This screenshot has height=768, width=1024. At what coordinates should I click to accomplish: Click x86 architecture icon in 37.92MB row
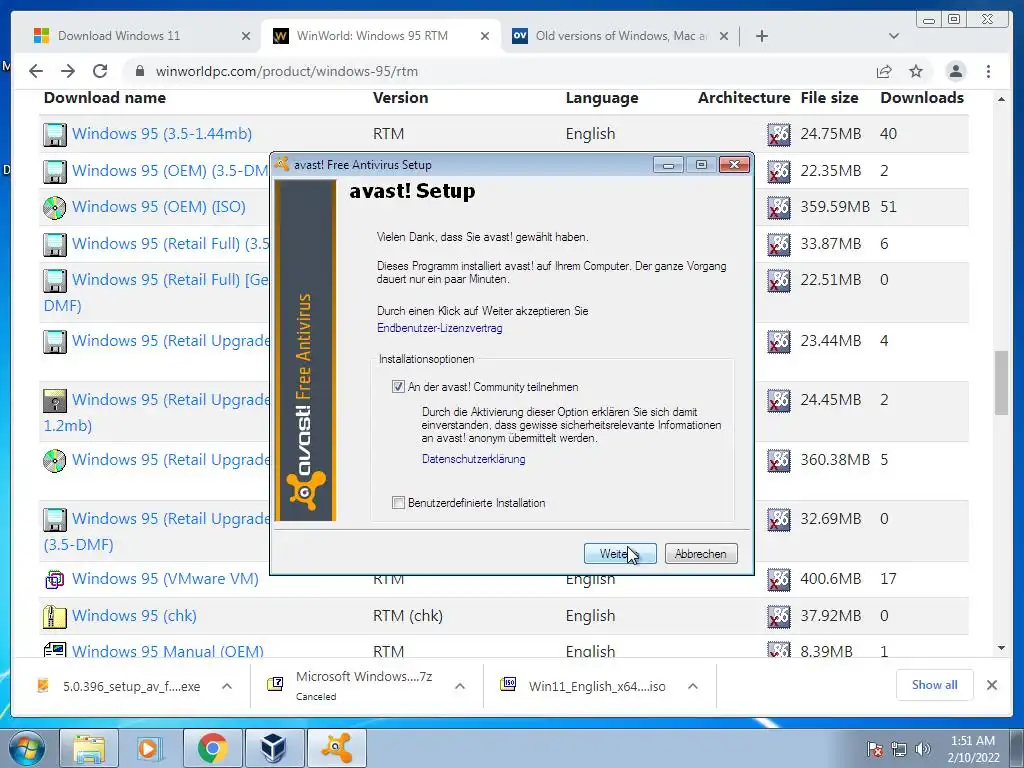[778, 616]
